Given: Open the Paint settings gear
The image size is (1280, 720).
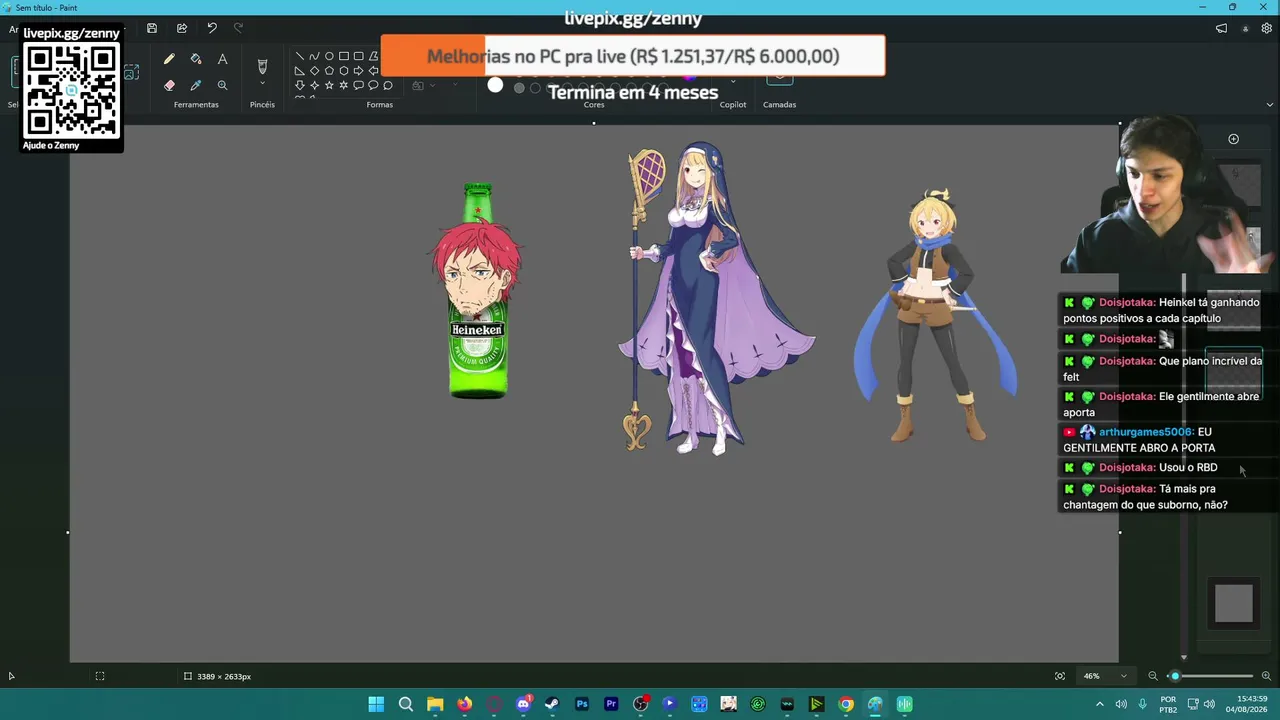Looking at the screenshot, I should coord(1267,28).
